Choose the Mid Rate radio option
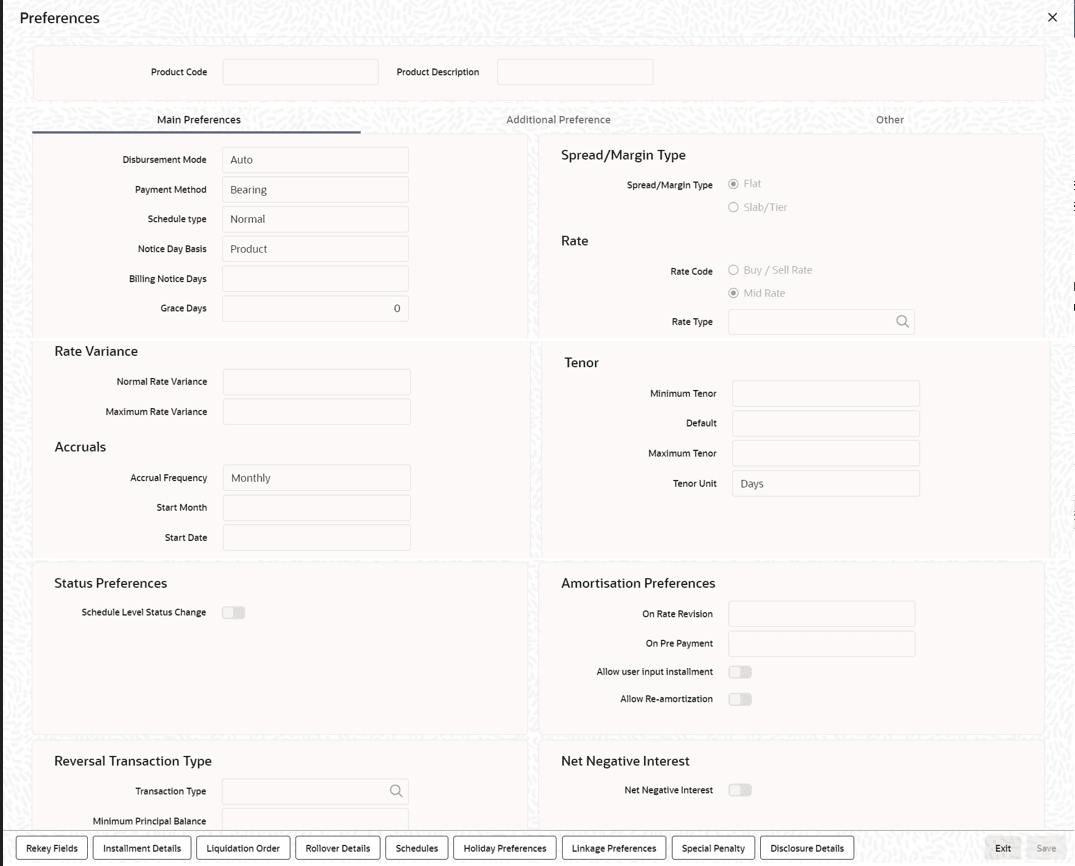The image size is (1075, 866). (x=733, y=293)
